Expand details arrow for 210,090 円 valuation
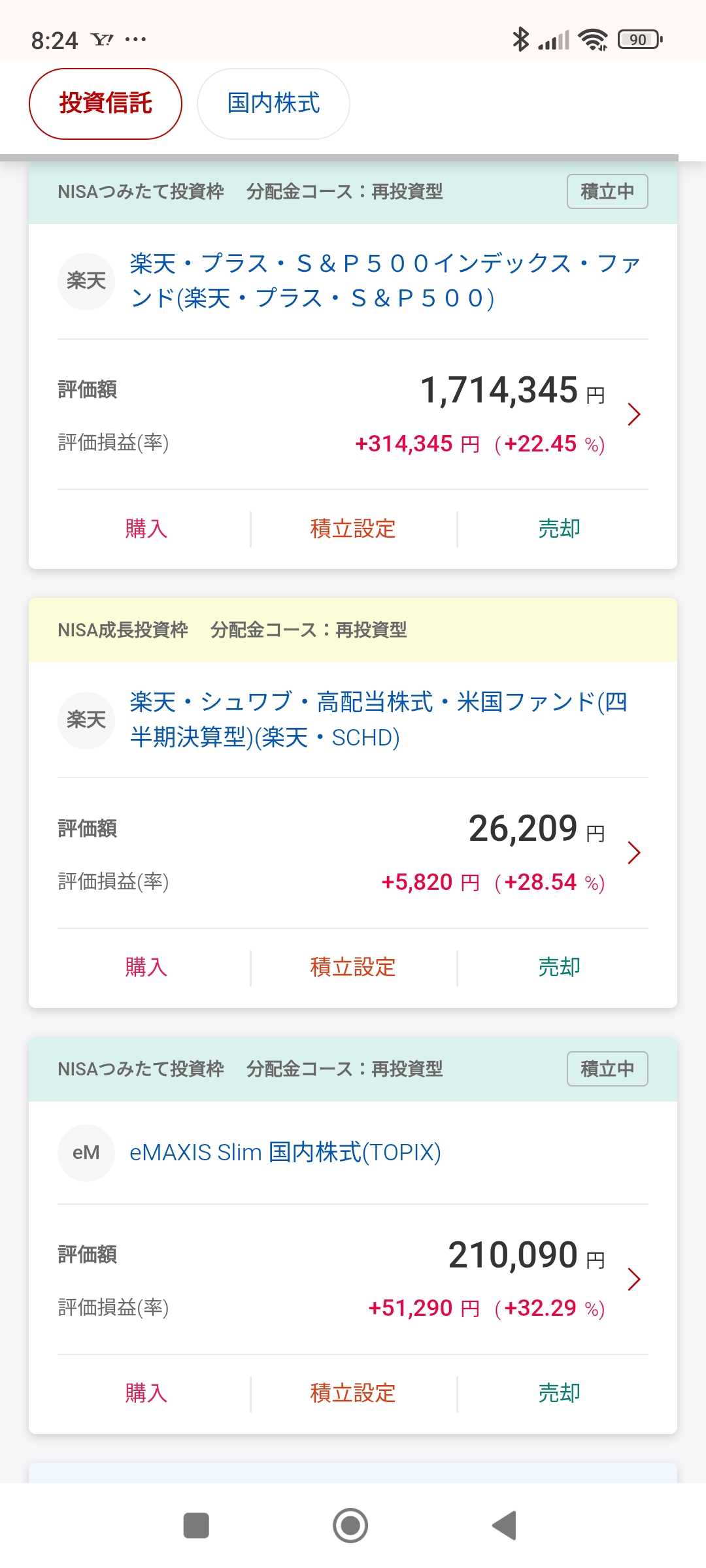This screenshot has width=706, height=1568. tap(633, 1279)
